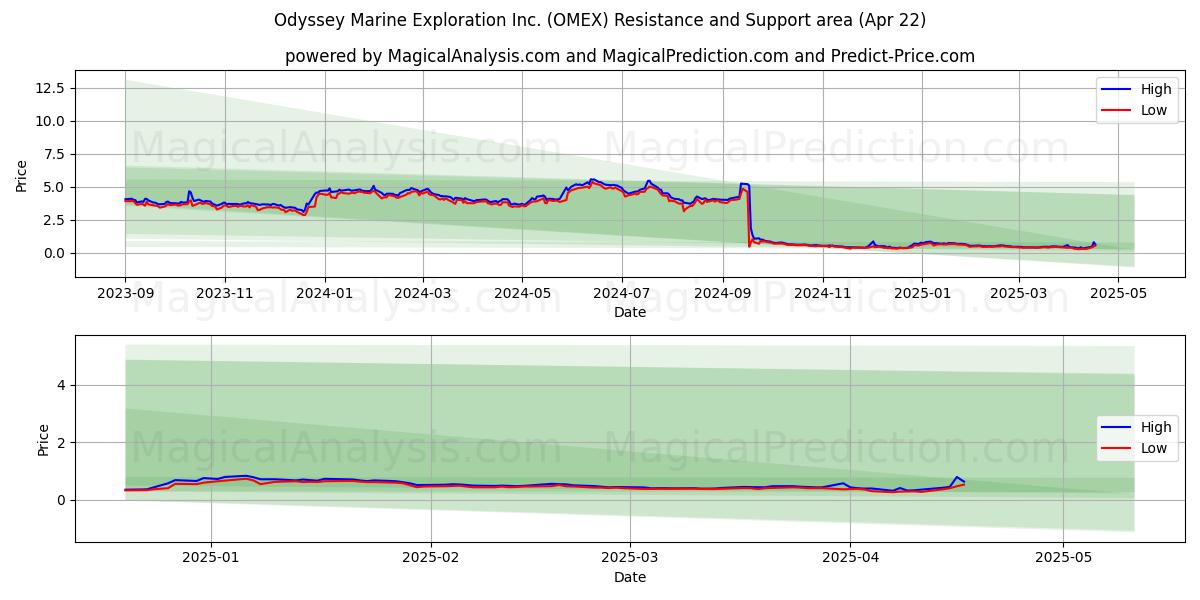1200x600 pixels.
Task: Click the upper chart '2023-11' tick label
Action: [x=224, y=294]
